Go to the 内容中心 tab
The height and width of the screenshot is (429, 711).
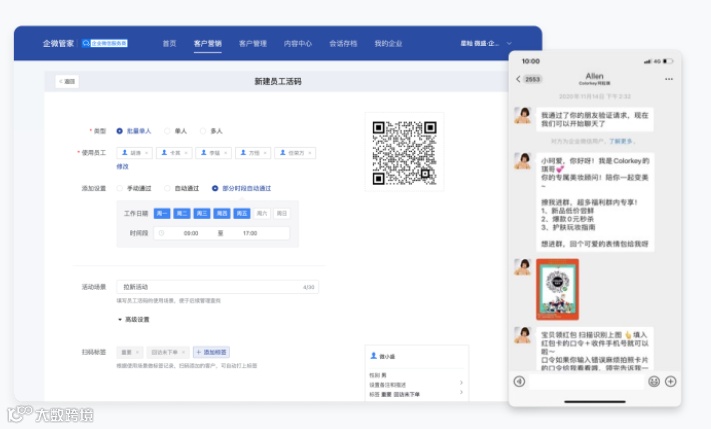point(298,44)
